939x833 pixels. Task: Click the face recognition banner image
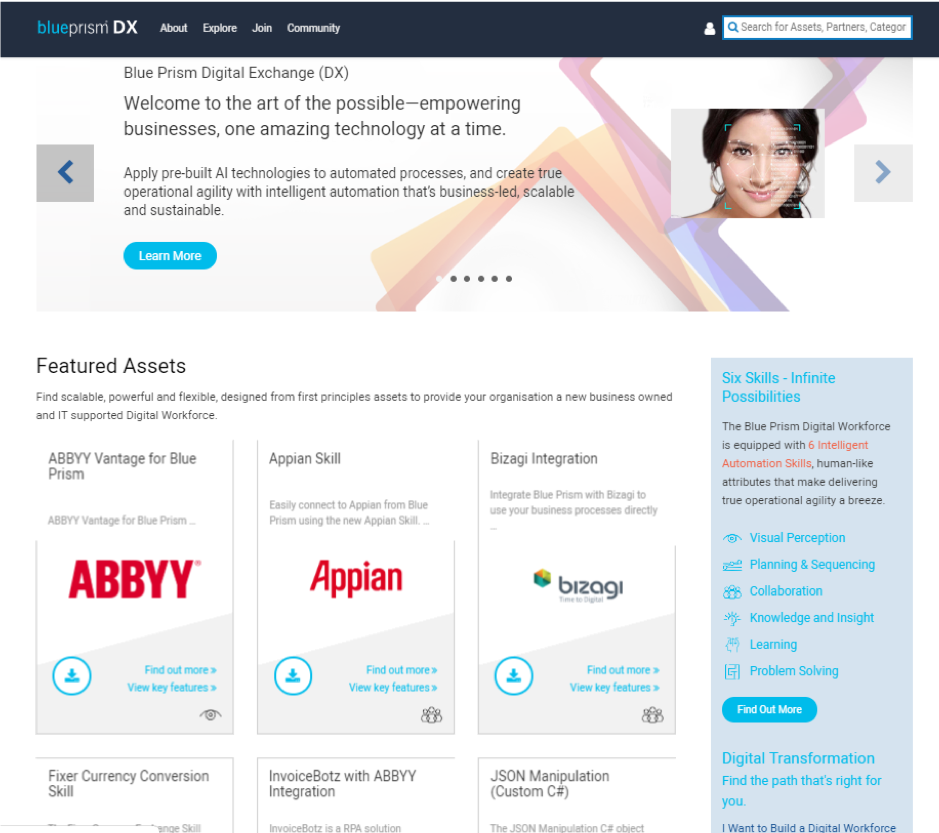pyautogui.click(x=747, y=163)
